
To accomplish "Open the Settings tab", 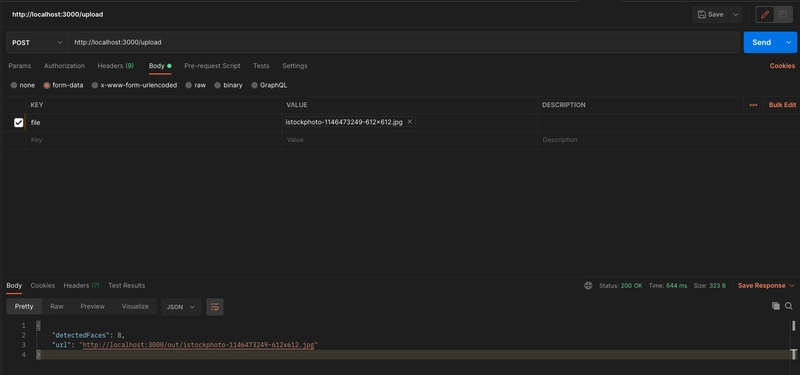I will point(295,66).
